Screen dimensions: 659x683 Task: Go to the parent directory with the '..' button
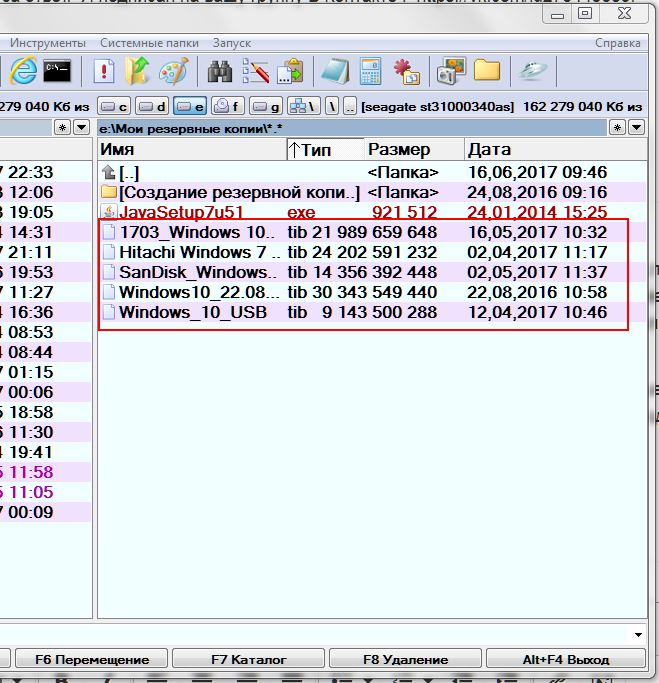coord(350,106)
